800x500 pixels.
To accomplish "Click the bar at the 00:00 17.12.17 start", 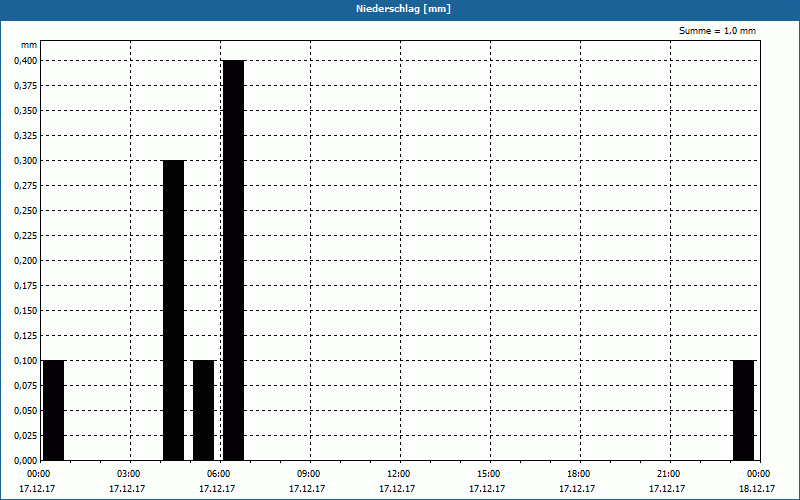I will tap(54, 410).
